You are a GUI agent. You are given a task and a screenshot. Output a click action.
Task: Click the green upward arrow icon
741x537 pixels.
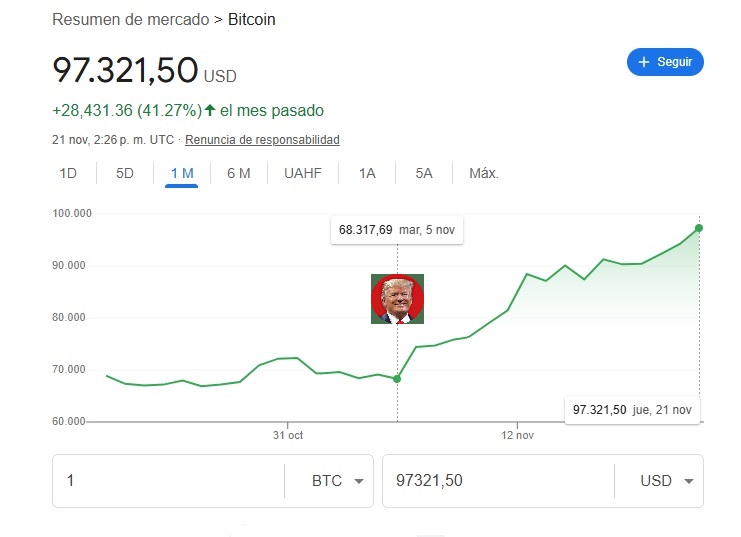209,110
